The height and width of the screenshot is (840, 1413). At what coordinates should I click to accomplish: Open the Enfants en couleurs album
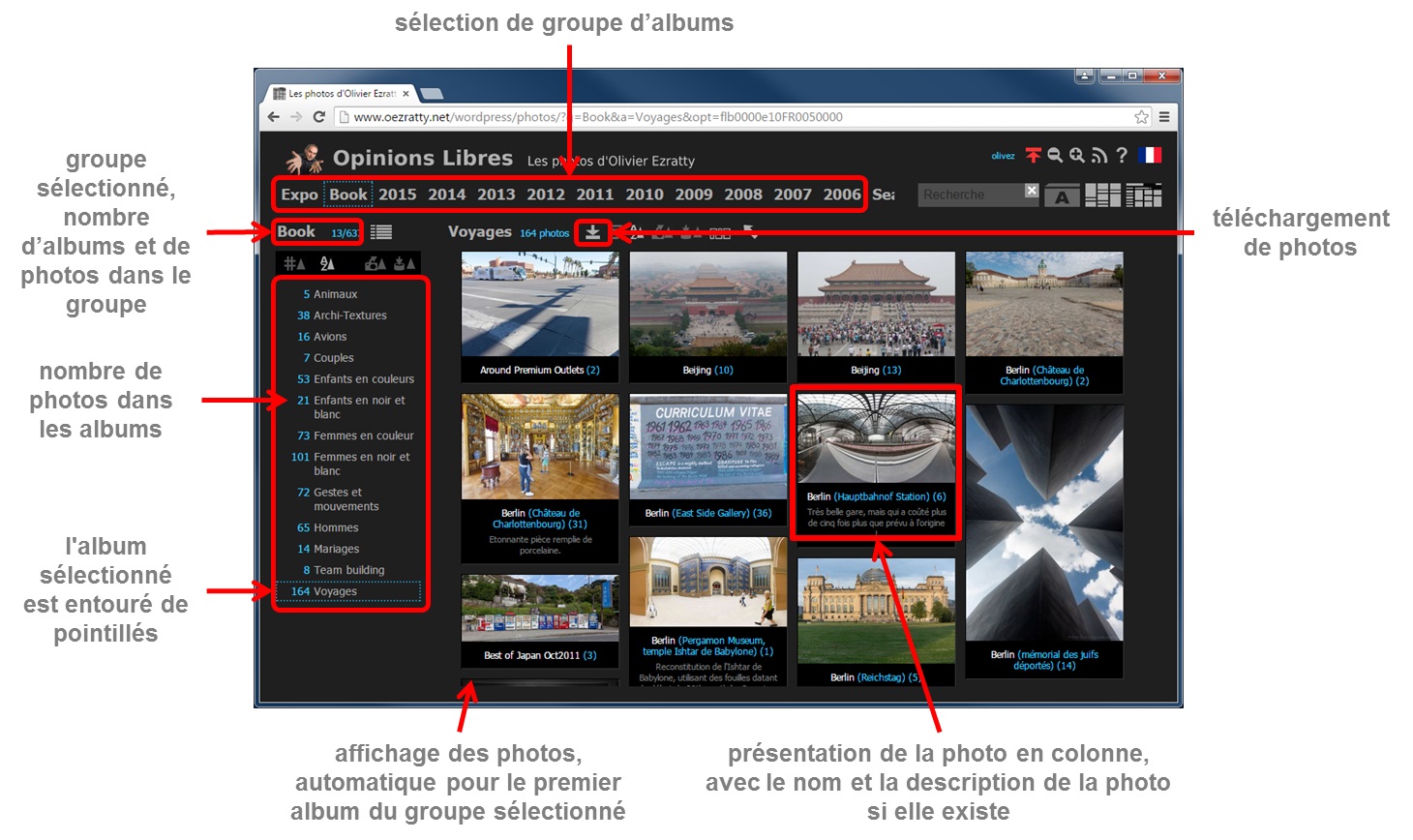click(364, 379)
